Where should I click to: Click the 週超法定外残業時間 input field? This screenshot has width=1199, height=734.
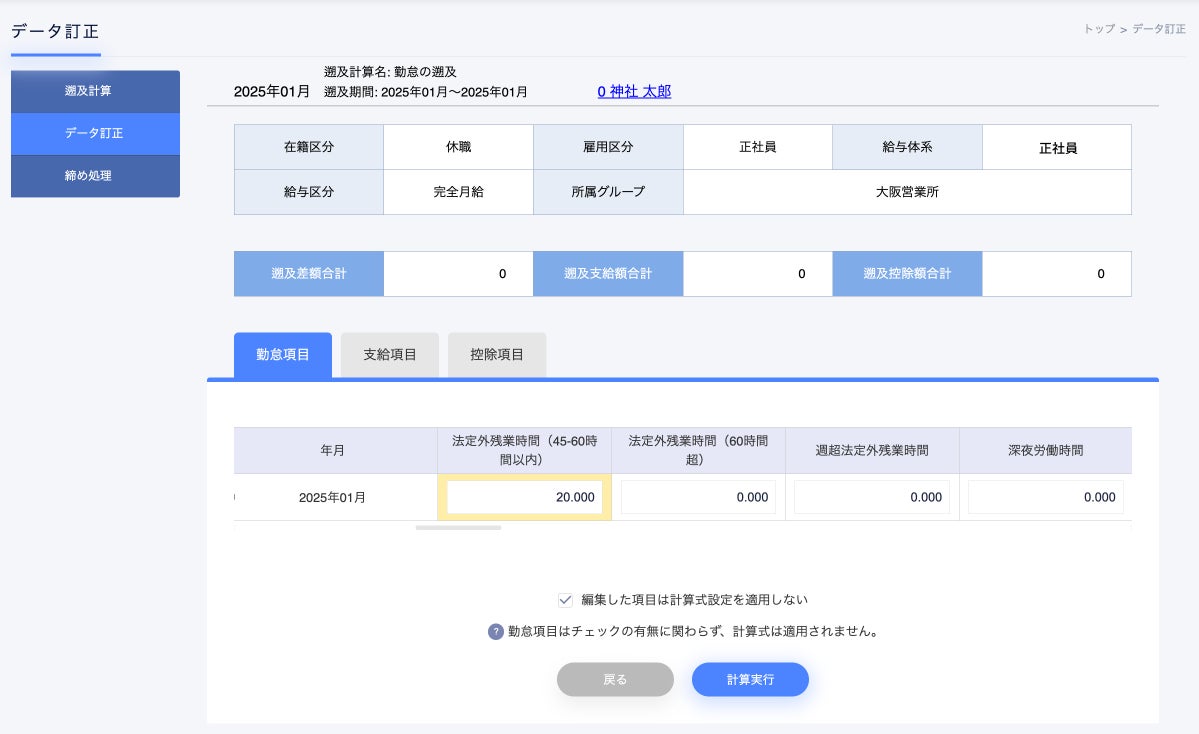(x=871, y=497)
